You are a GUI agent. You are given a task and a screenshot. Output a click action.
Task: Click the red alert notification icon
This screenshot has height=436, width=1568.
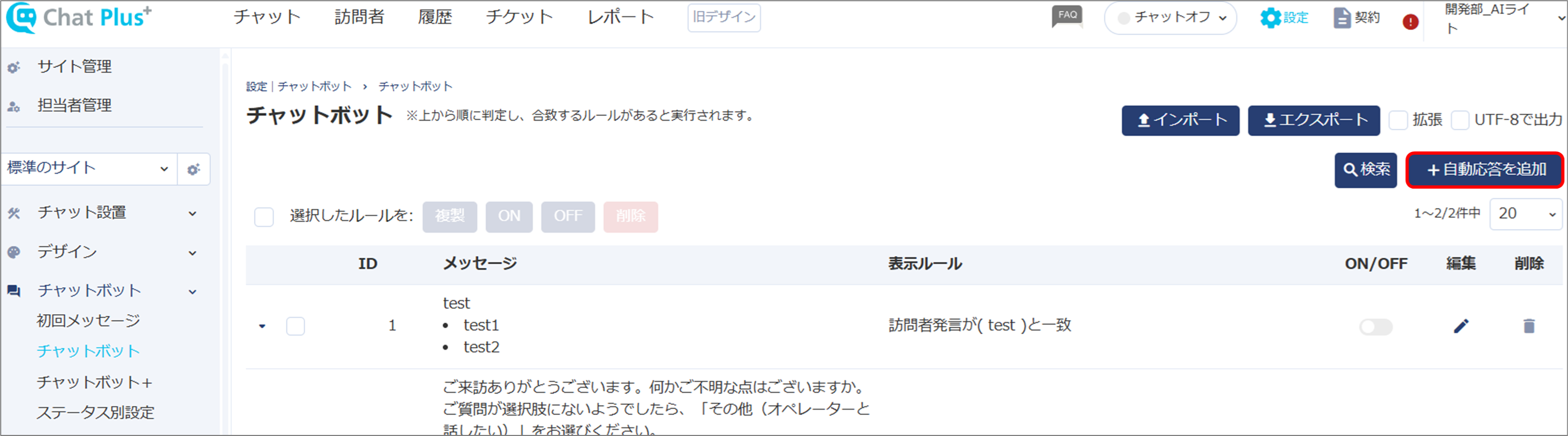(1410, 22)
